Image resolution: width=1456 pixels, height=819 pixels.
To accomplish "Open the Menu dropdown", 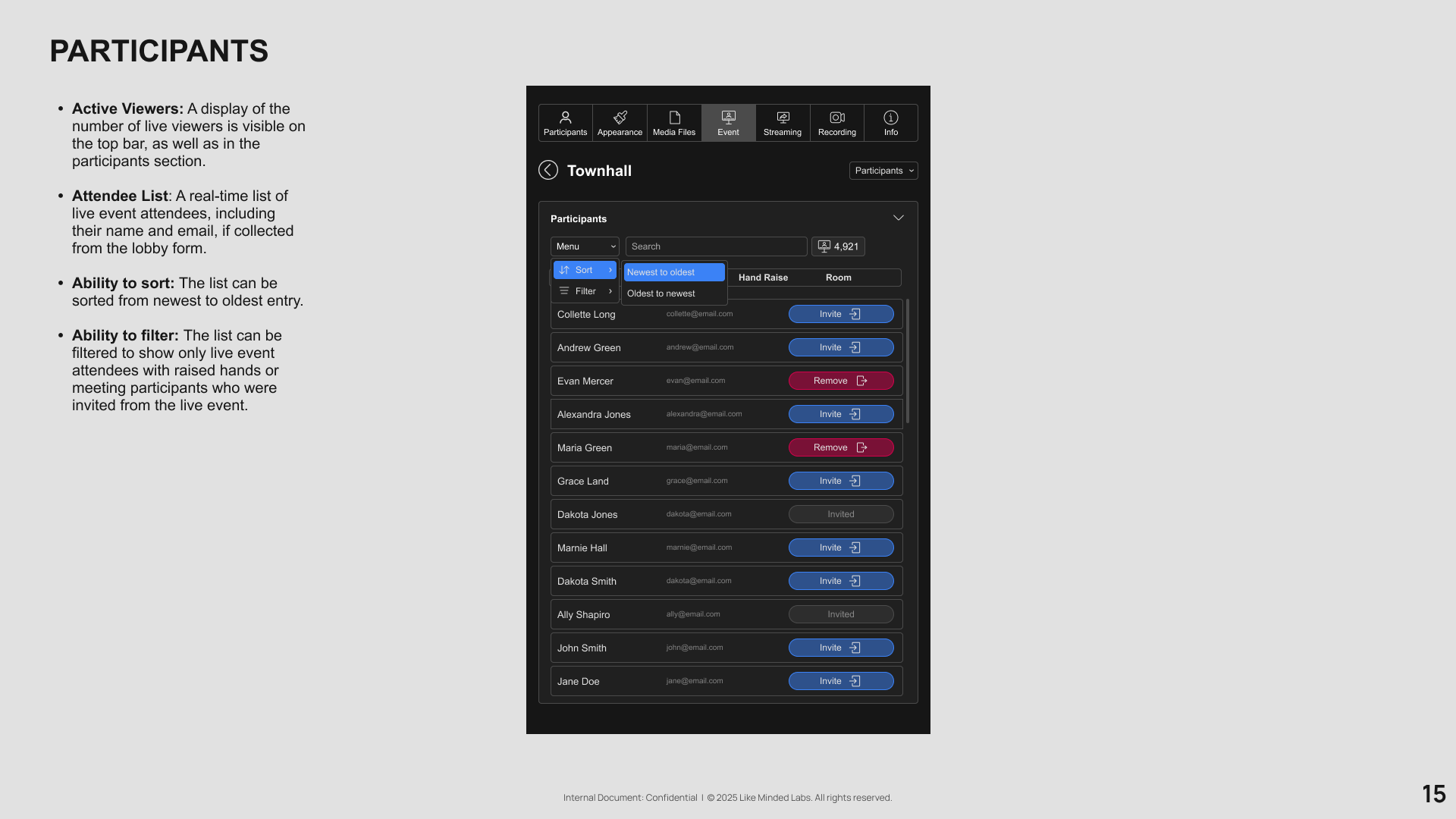I will [x=585, y=246].
